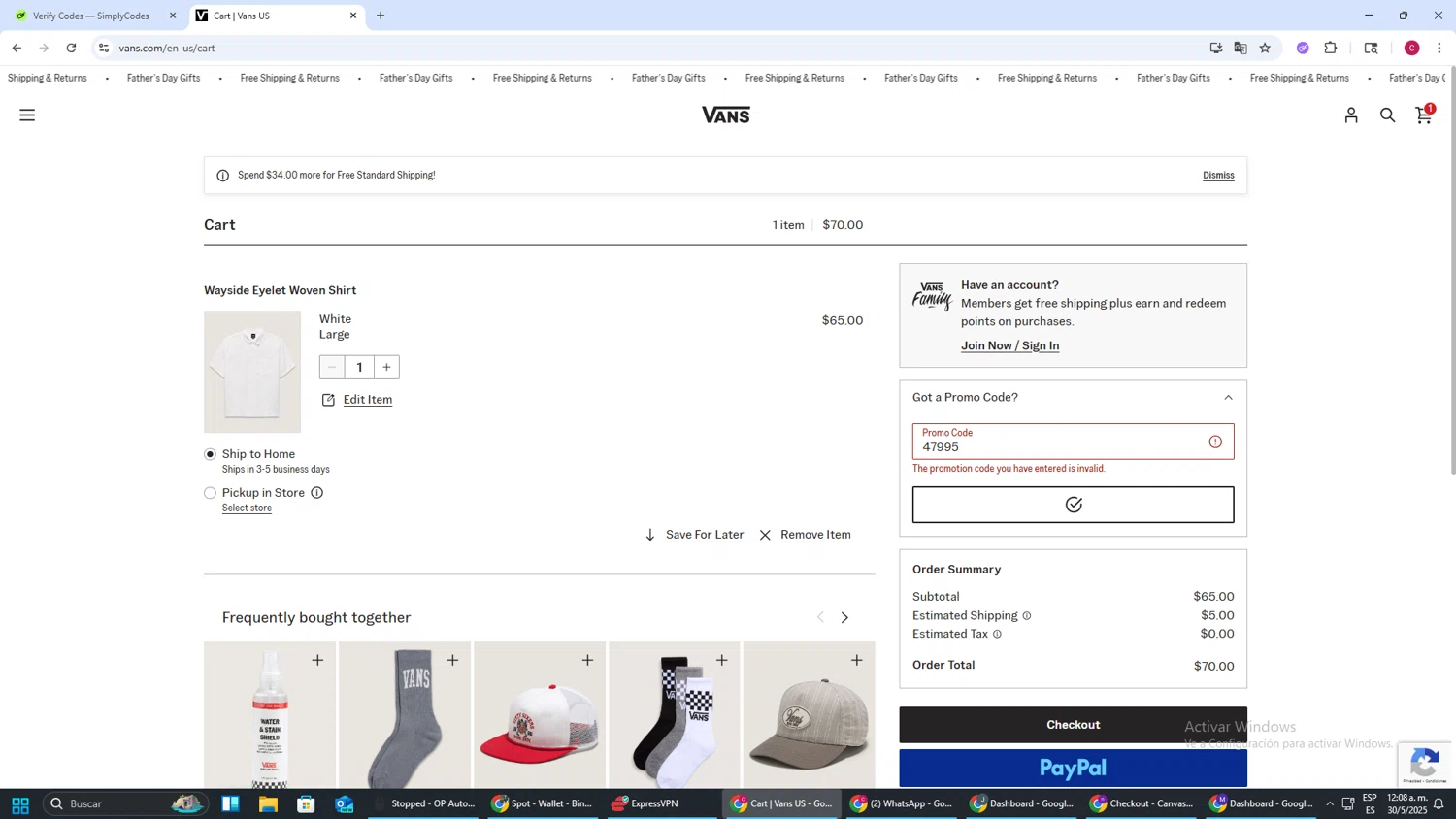The width and height of the screenshot is (1456, 819).
Task: Add Water & Stain Shield to cart
Action: coord(317,660)
